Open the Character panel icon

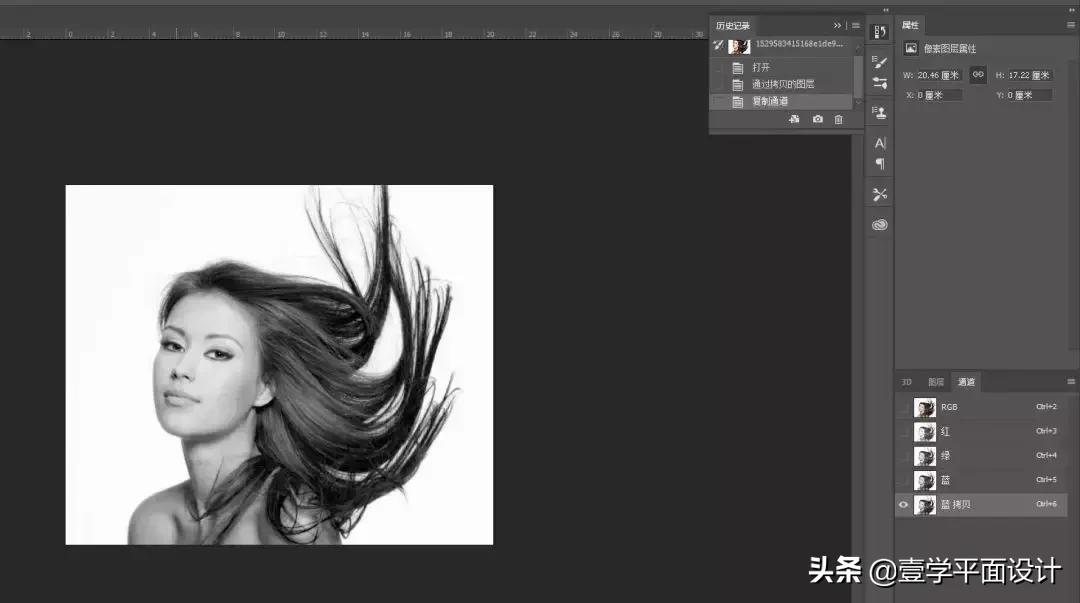(880, 143)
